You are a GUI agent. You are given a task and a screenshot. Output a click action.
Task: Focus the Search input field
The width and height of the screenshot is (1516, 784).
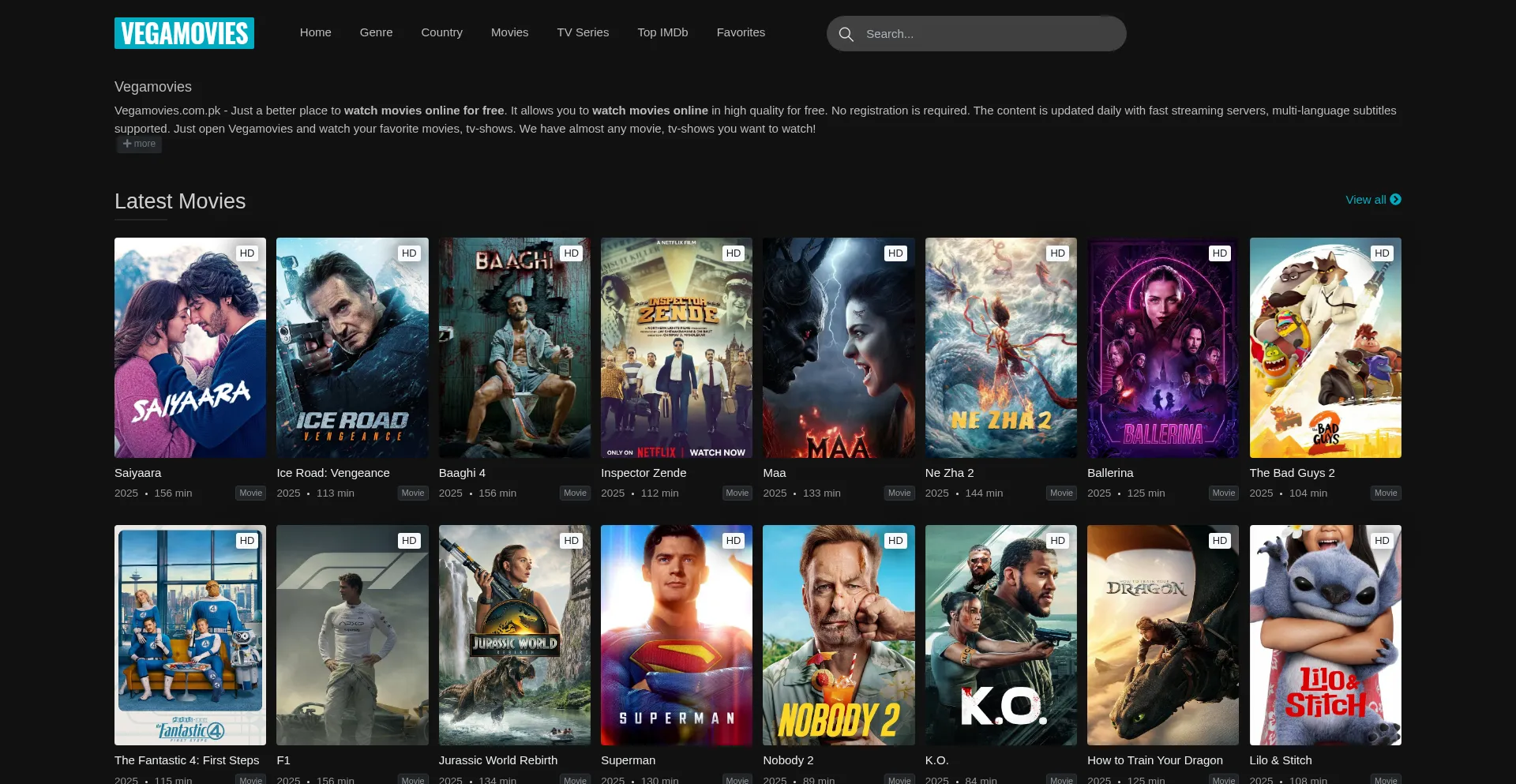tap(987, 34)
